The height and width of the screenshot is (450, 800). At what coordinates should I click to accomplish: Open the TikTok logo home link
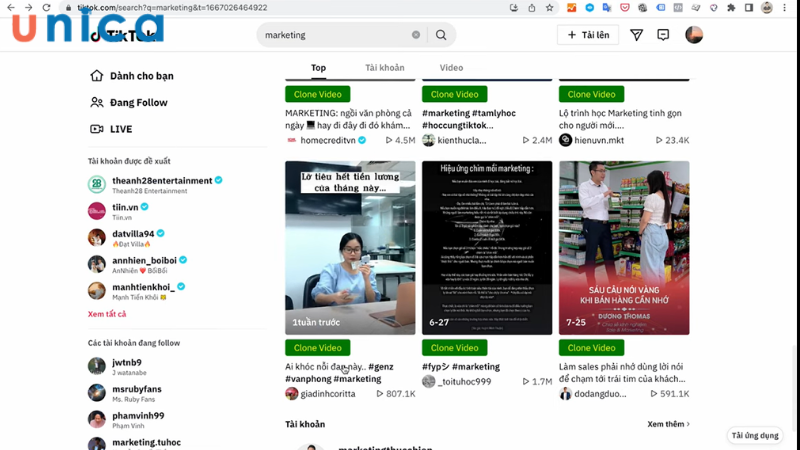pyautogui.click(x=122, y=35)
